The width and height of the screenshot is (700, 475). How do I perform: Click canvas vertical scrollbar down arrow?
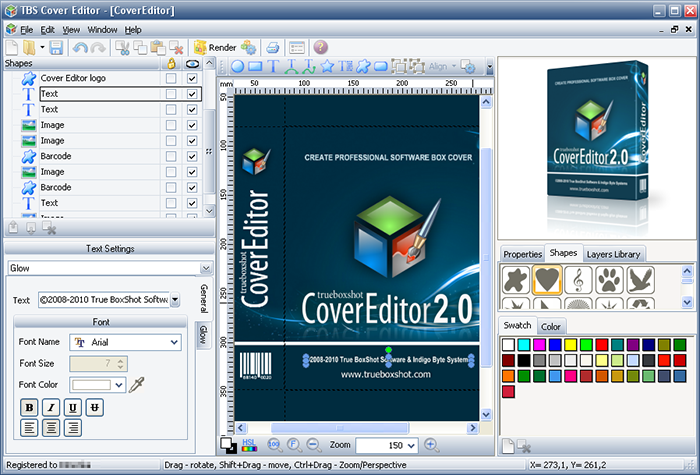[486, 415]
